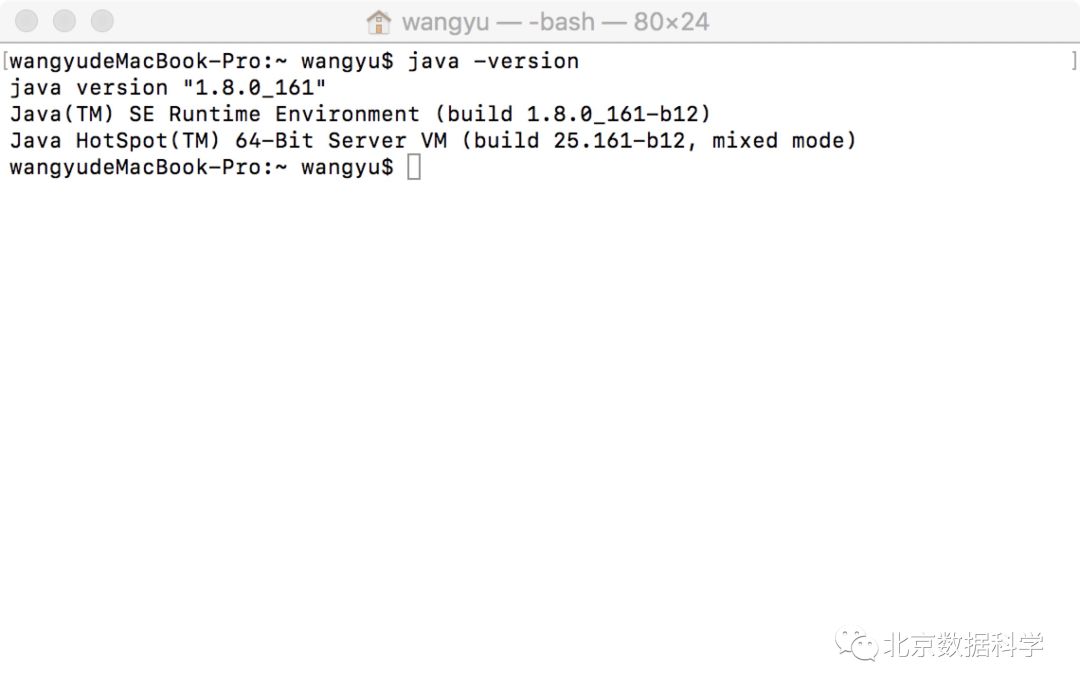Click the "80×24" window size text
1080x693 pixels.
671,21
